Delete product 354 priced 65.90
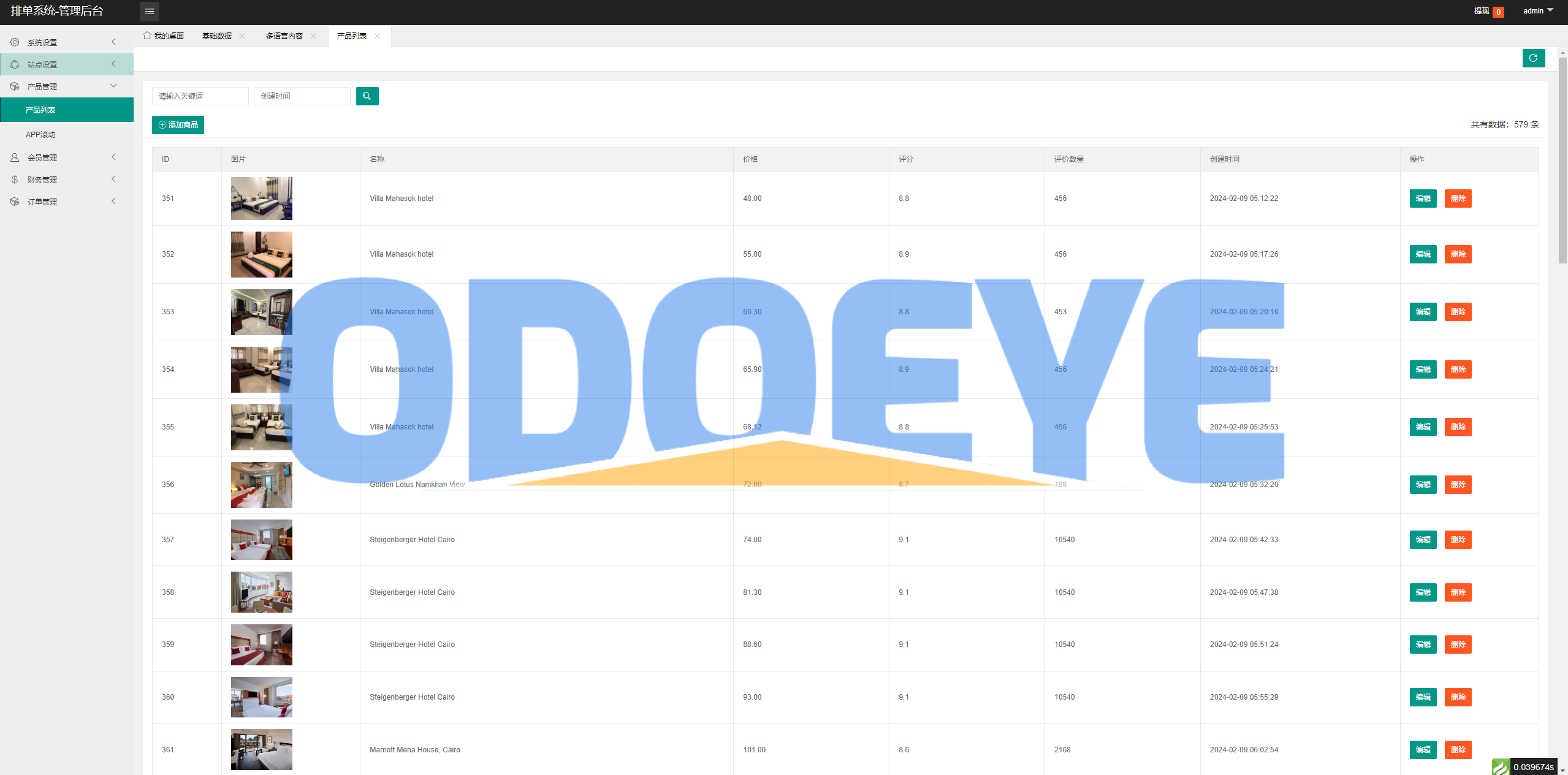Image resolution: width=1568 pixels, height=775 pixels. 1458,369
